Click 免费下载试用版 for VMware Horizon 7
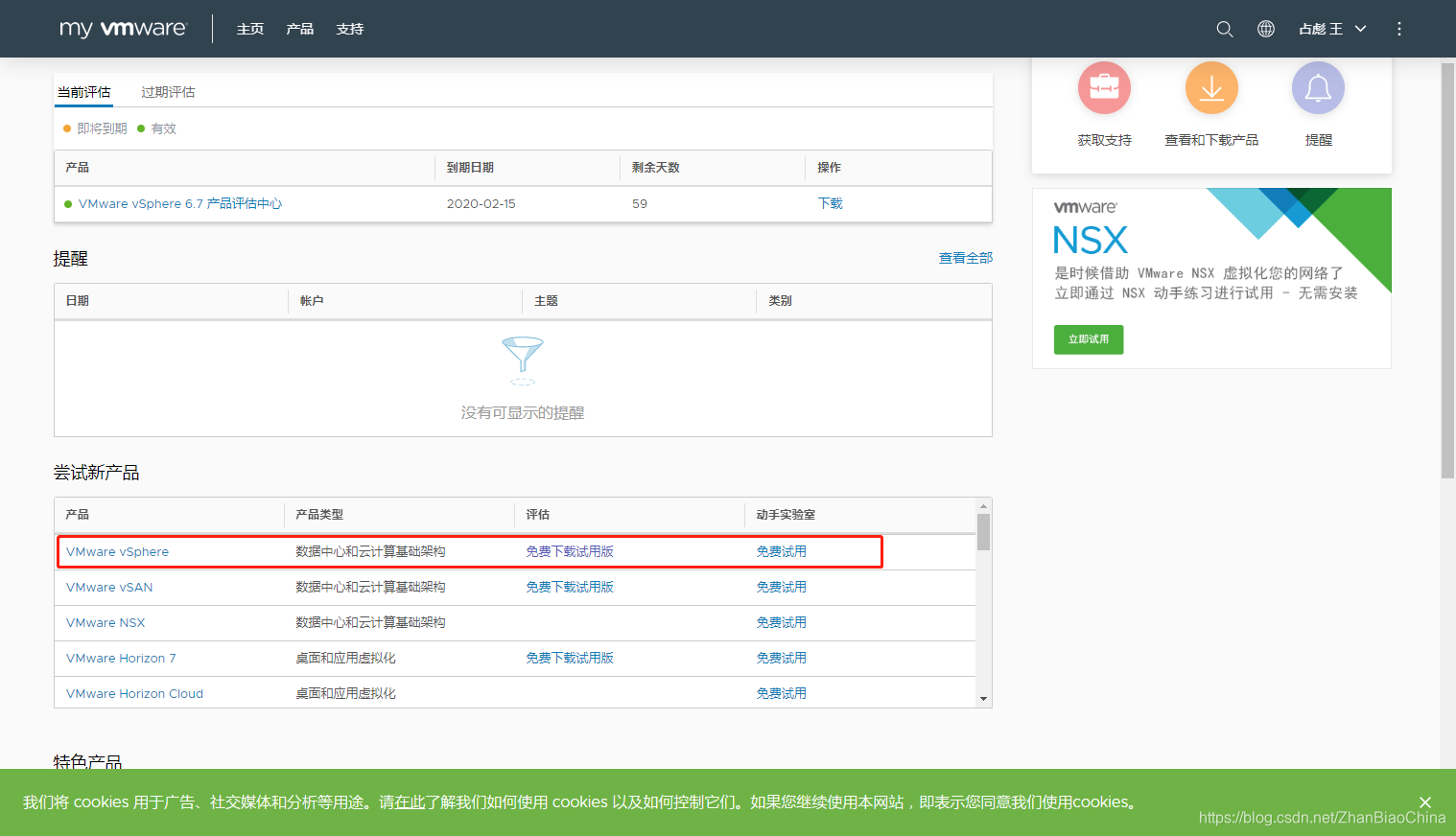1456x836 pixels. 570,658
